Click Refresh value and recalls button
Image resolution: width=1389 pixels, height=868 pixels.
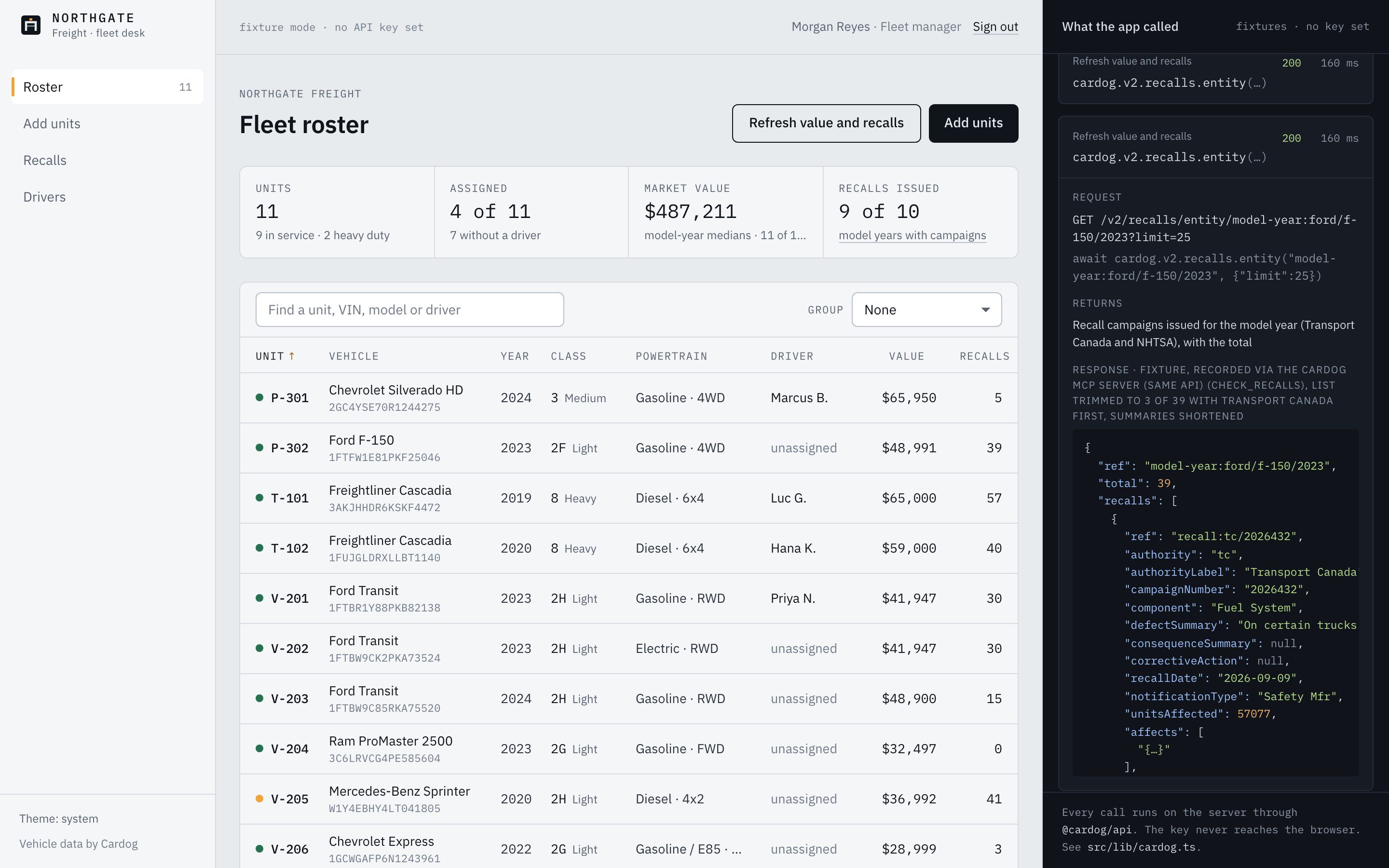click(x=826, y=123)
